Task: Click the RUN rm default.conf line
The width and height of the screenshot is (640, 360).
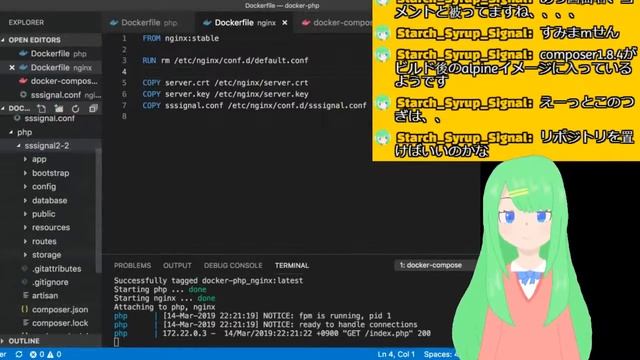Action: tap(225, 60)
